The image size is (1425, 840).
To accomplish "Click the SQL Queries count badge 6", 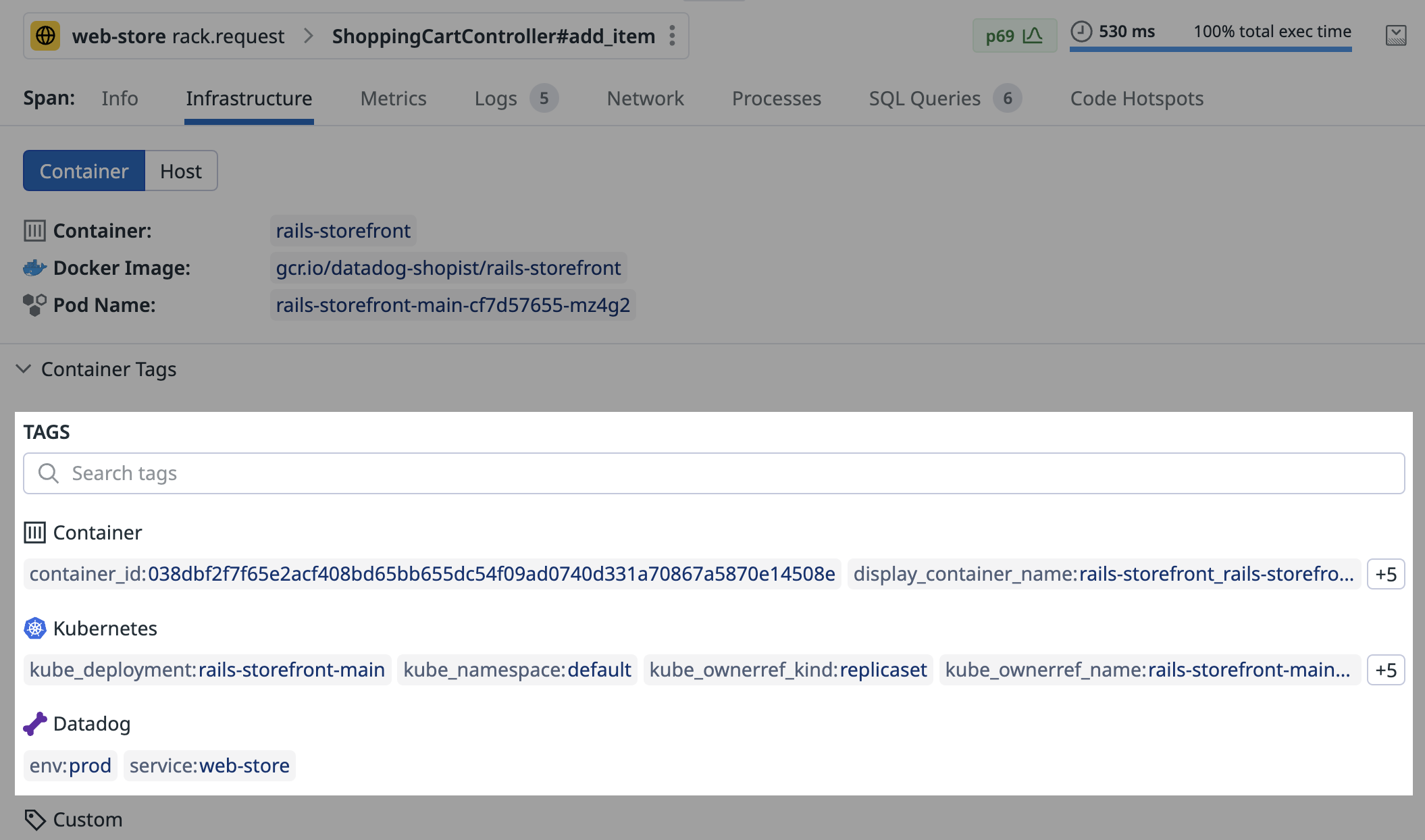I will coord(1007,99).
